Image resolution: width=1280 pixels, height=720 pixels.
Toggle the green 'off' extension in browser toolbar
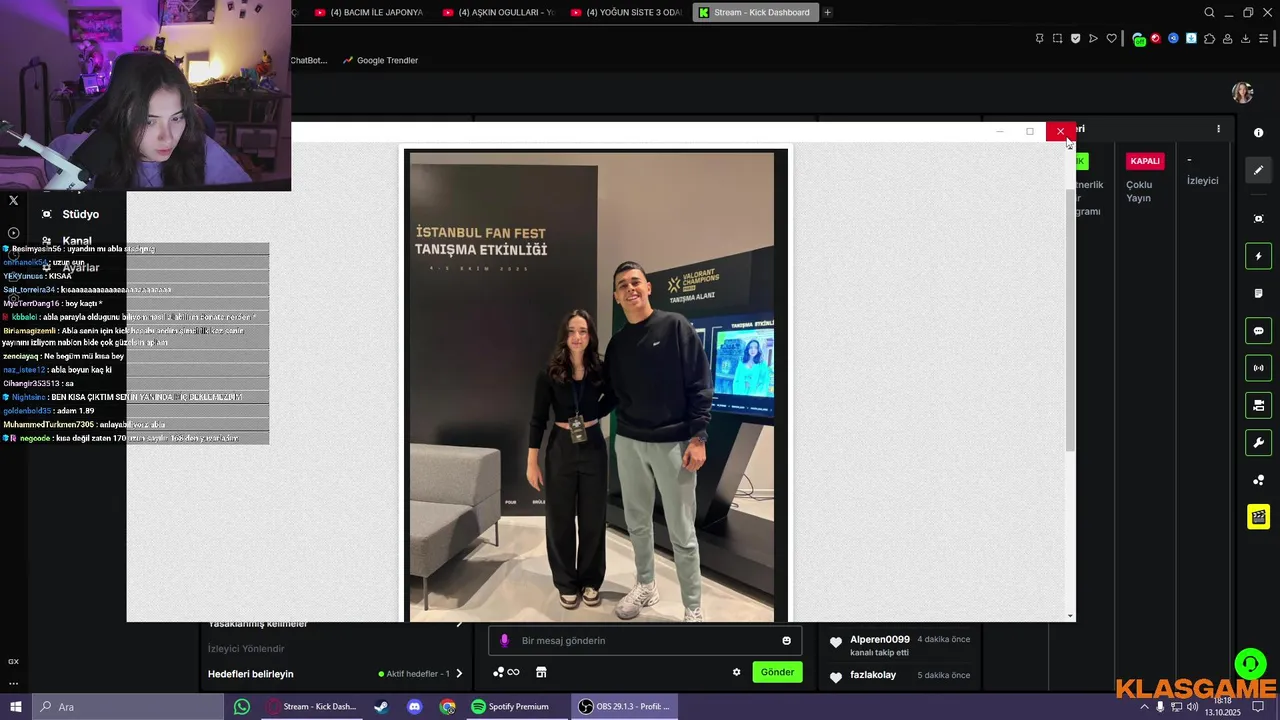pos(1138,39)
